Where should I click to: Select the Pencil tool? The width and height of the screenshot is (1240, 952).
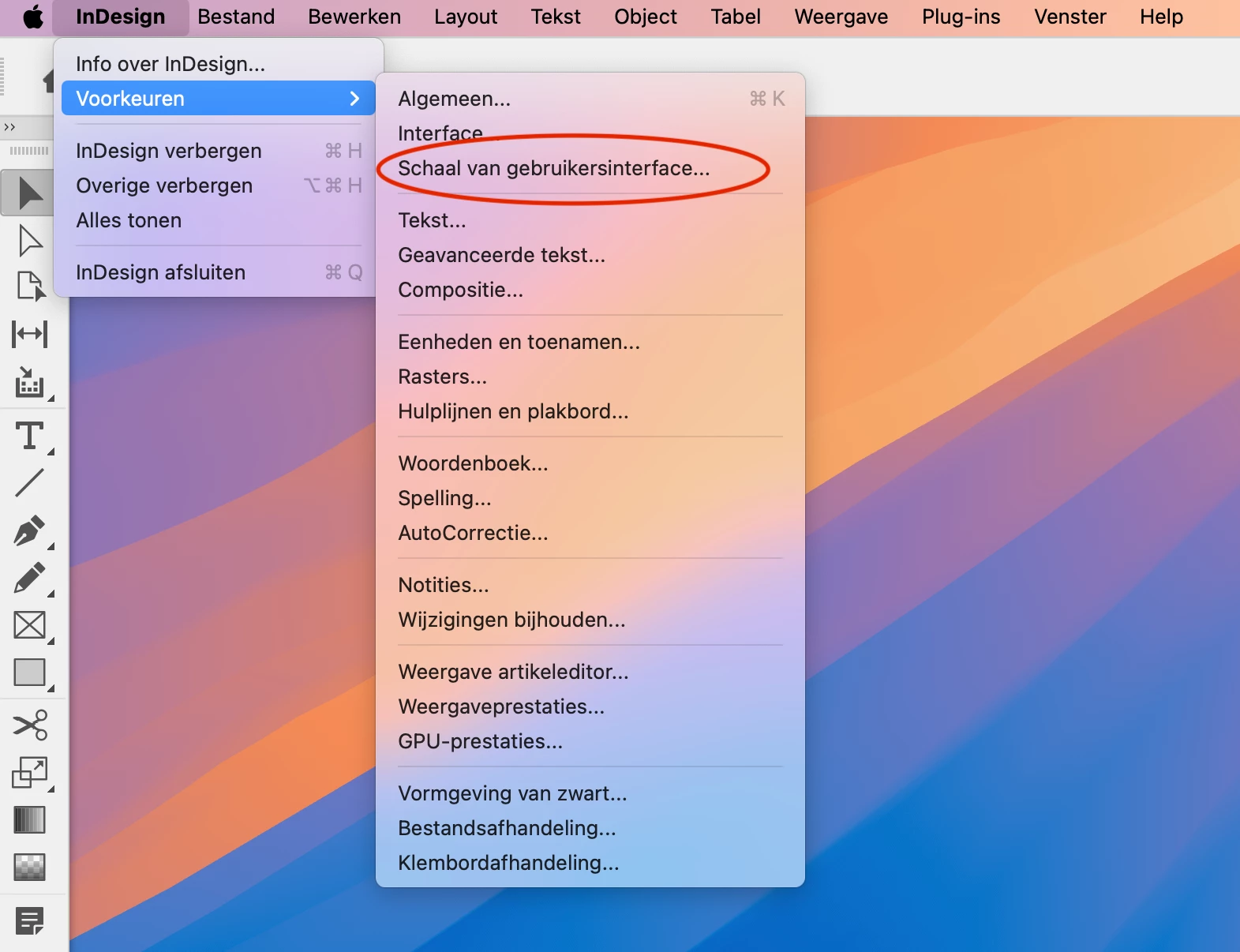(x=31, y=579)
